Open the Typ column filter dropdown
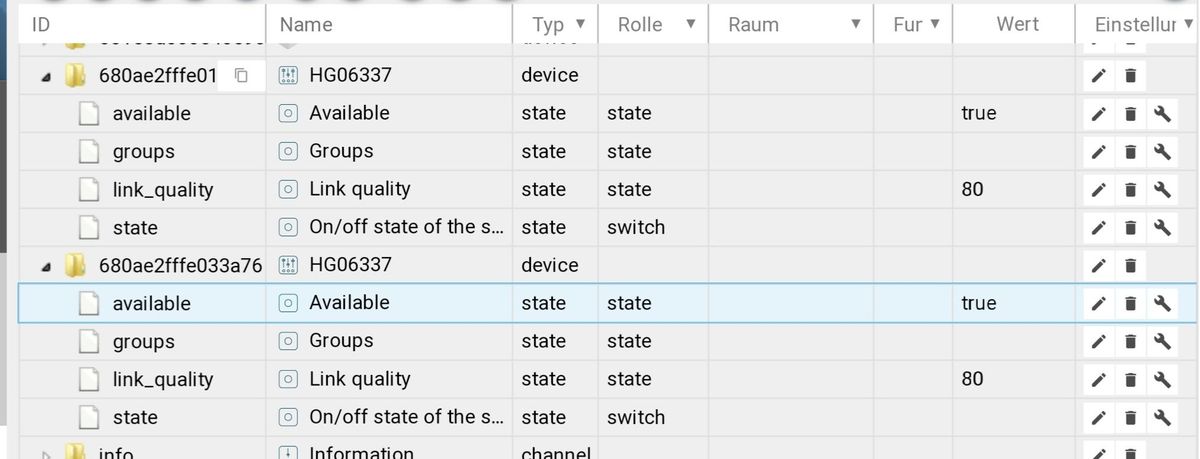This screenshot has height=459, width=1200. coord(581,25)
